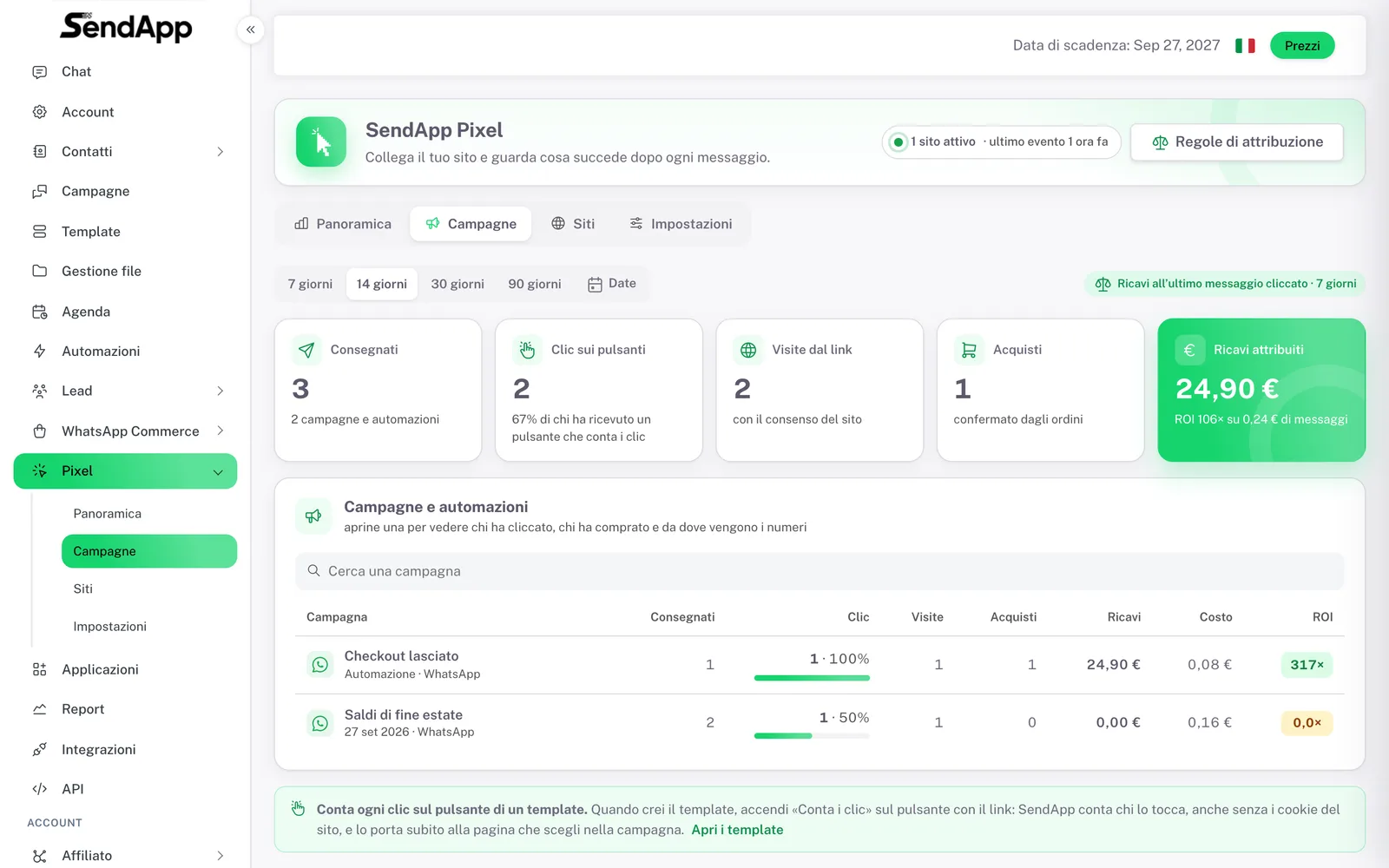Click the Gestione file folder icon
Viewport: 1389px width, 868px height.
point(39,272)
